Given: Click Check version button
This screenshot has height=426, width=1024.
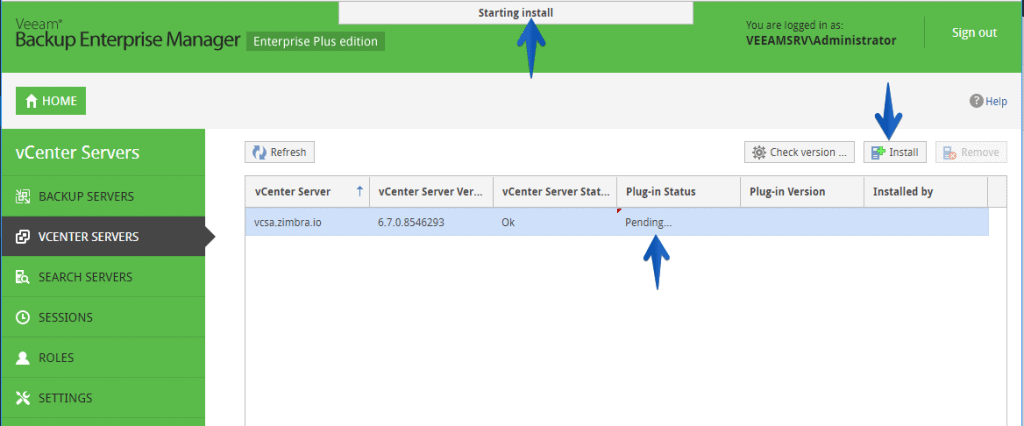Looking at the screenshot, I should 799,152.
